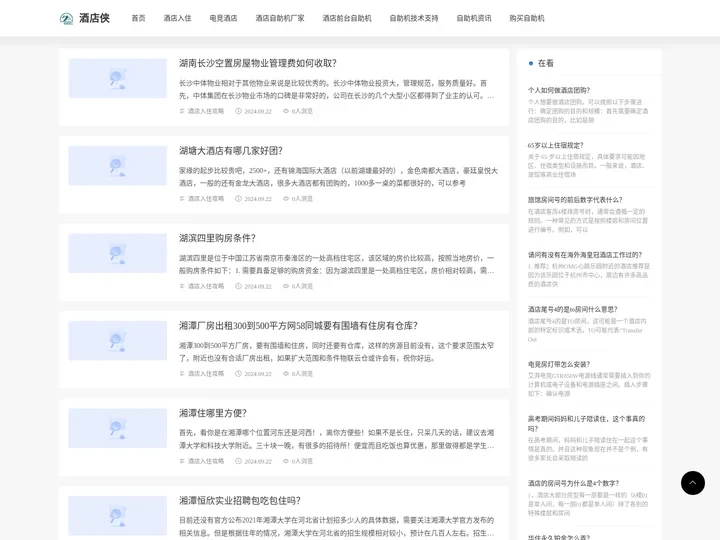Click the 在看 sidebar heading
The image size is (720, 540).
[x=546, y=63]
